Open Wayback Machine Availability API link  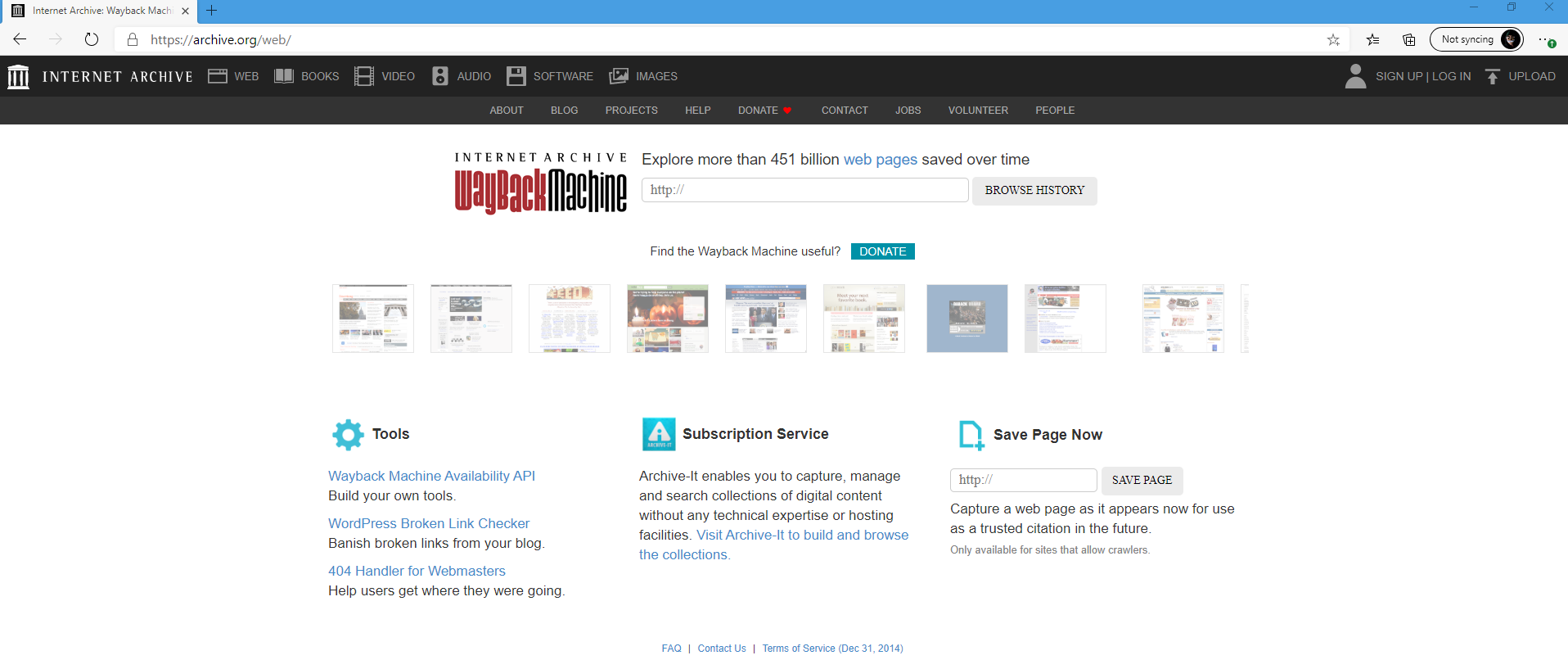coord(431,476)
